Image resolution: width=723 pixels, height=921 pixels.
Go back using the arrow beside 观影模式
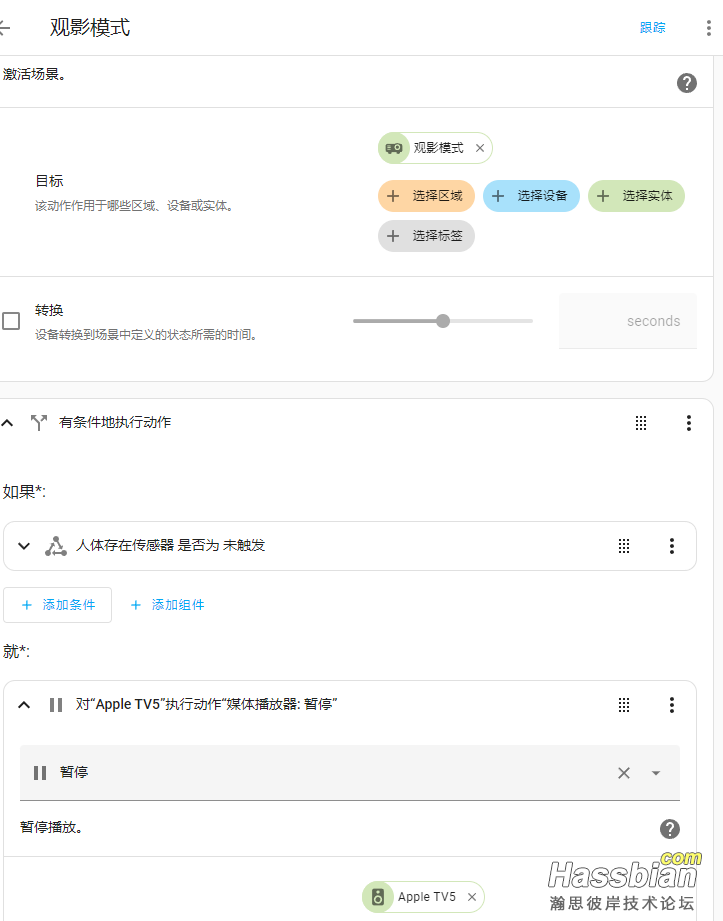5,28
